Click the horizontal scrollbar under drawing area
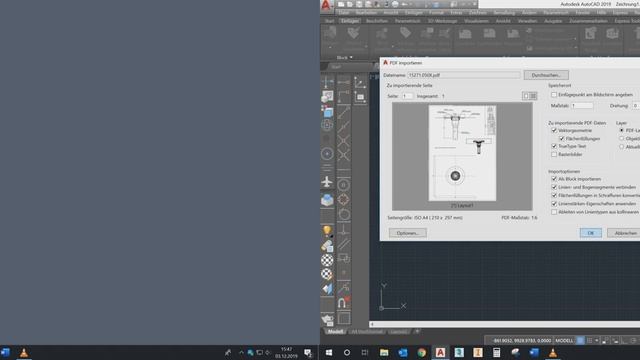Viewport: 640px width, 360px height. point(504,324)
